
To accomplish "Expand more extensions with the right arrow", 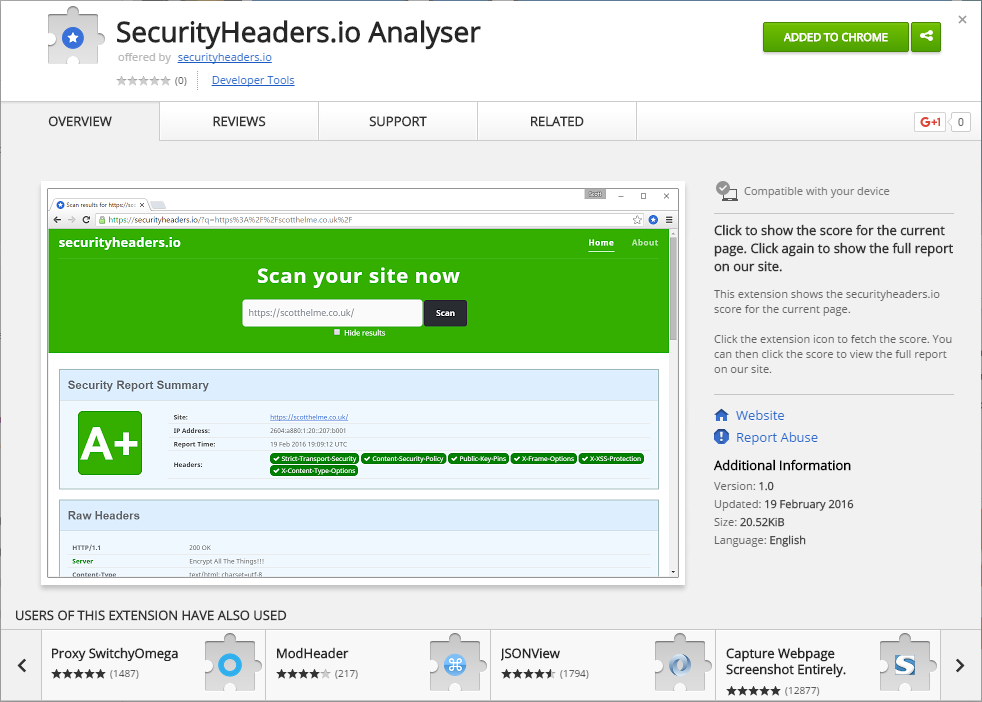I will (959, 664).
